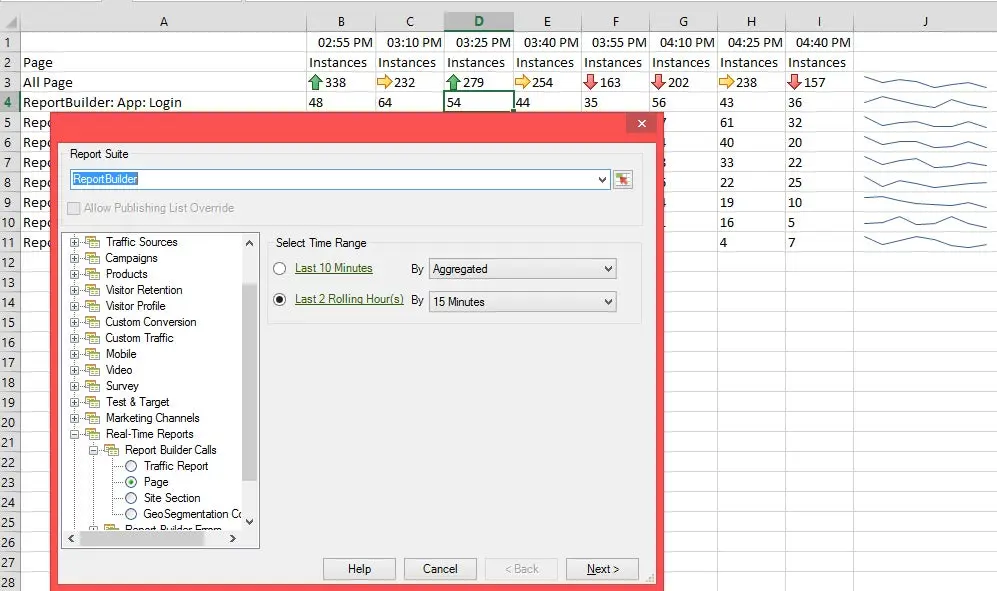
Task: Click the yellow arrow beside 232
Action: 385,81
